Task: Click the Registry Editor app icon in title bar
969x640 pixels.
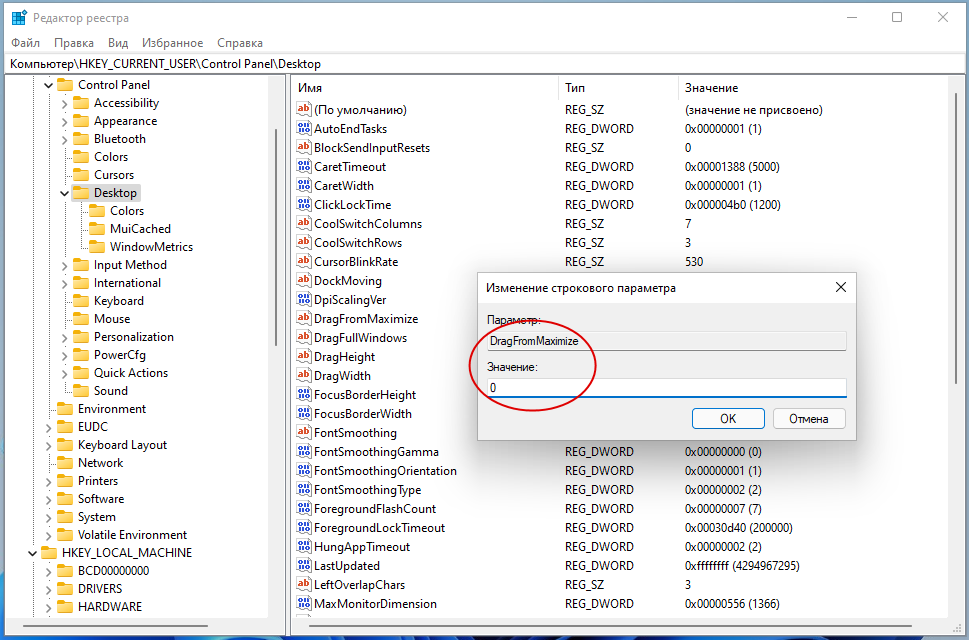Action: tap(19, 18)
